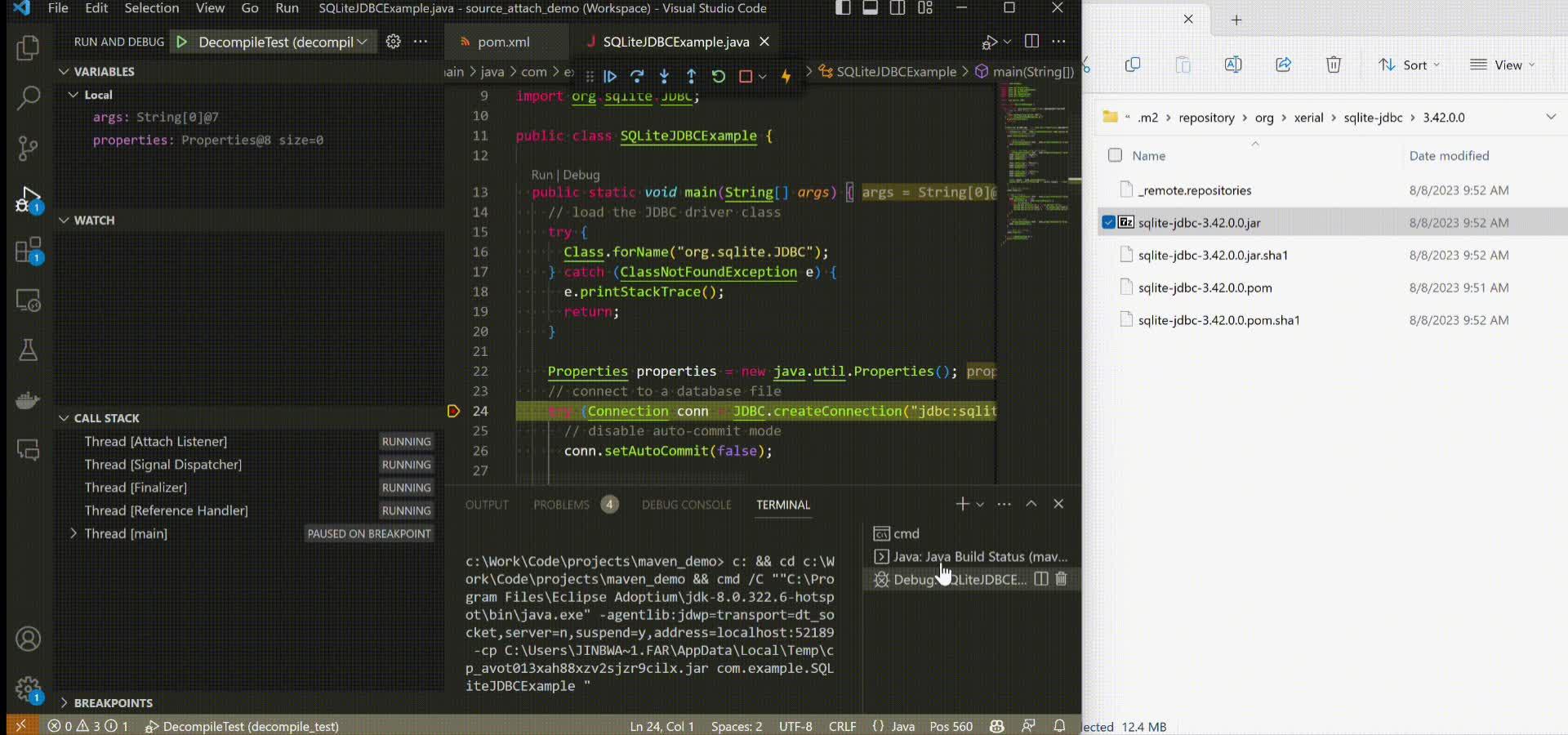
Task: Open the Run menu
Action: click(287, 8)
